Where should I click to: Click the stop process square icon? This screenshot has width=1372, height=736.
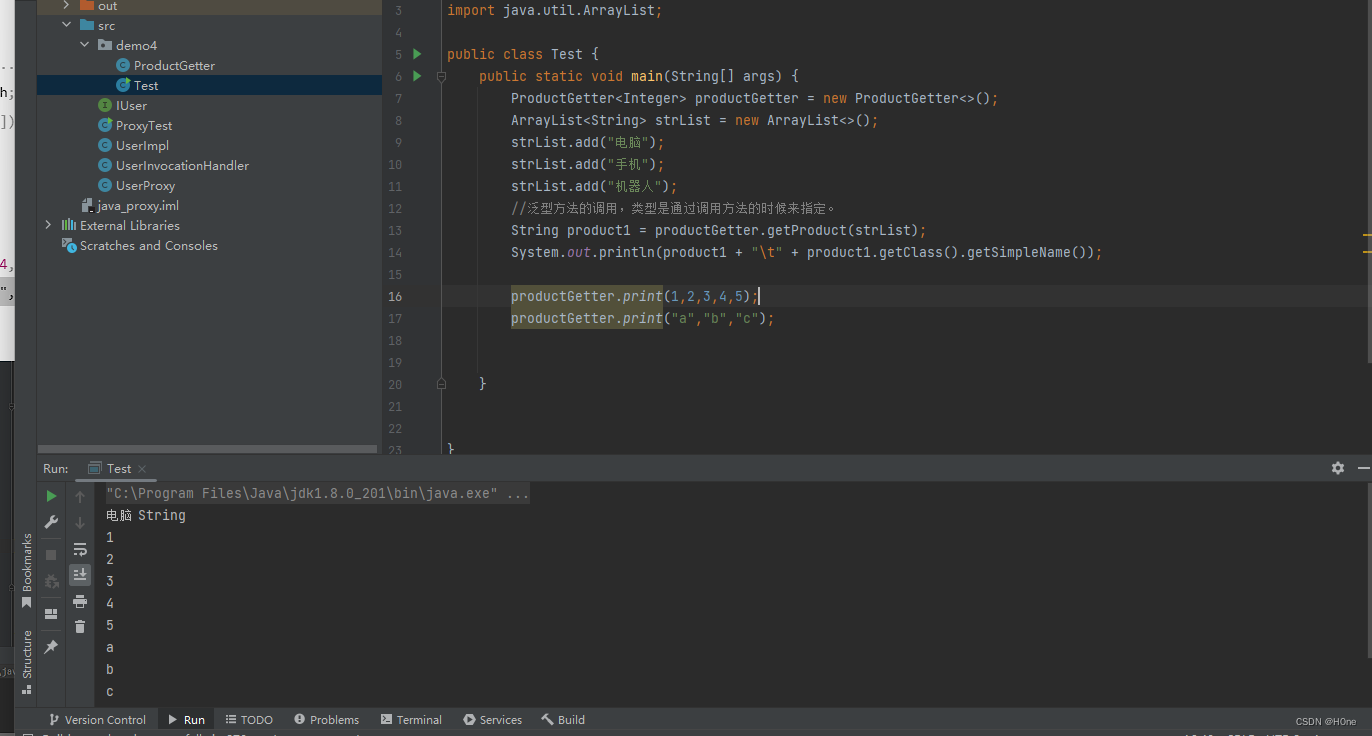51,555
